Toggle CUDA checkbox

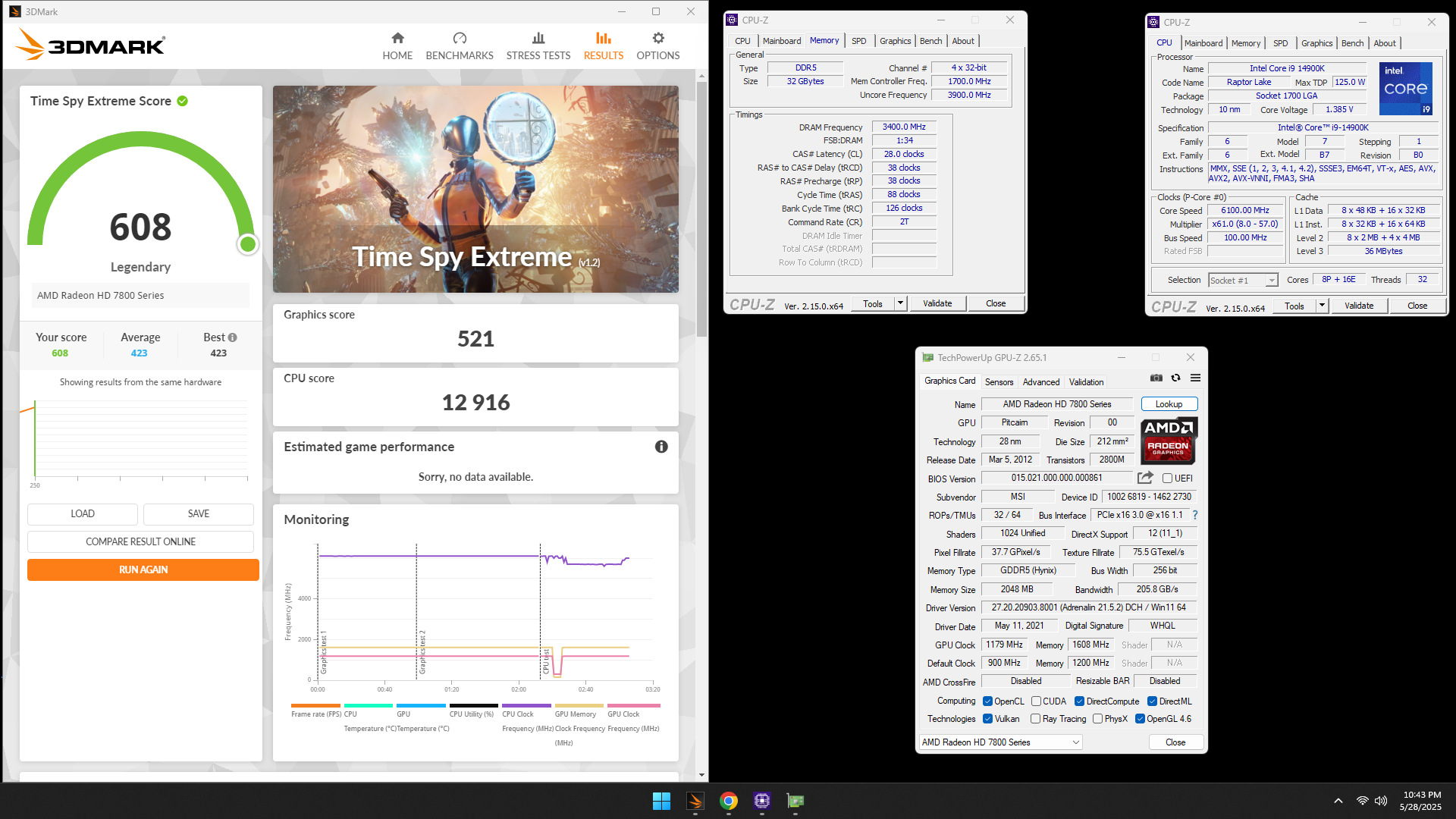coord(1036,701)
